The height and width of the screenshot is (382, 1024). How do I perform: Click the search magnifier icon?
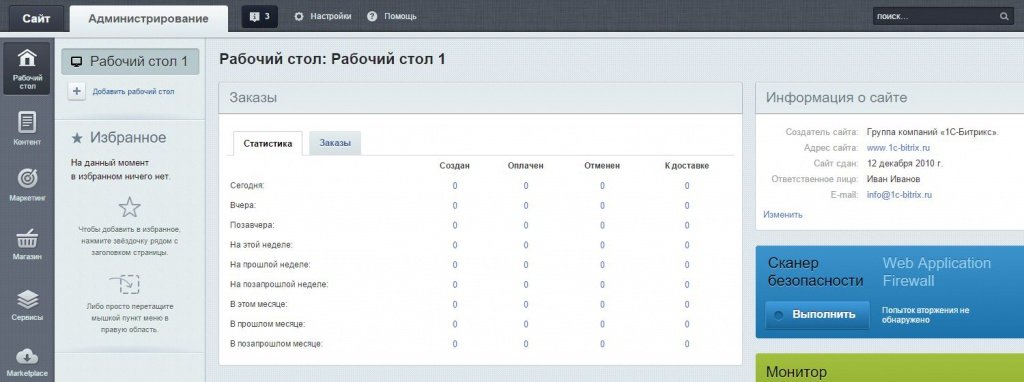(1004, 16)
